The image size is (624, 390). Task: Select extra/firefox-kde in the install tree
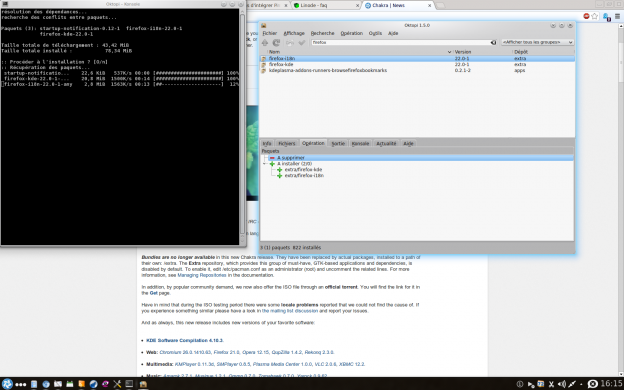[303, 170]
